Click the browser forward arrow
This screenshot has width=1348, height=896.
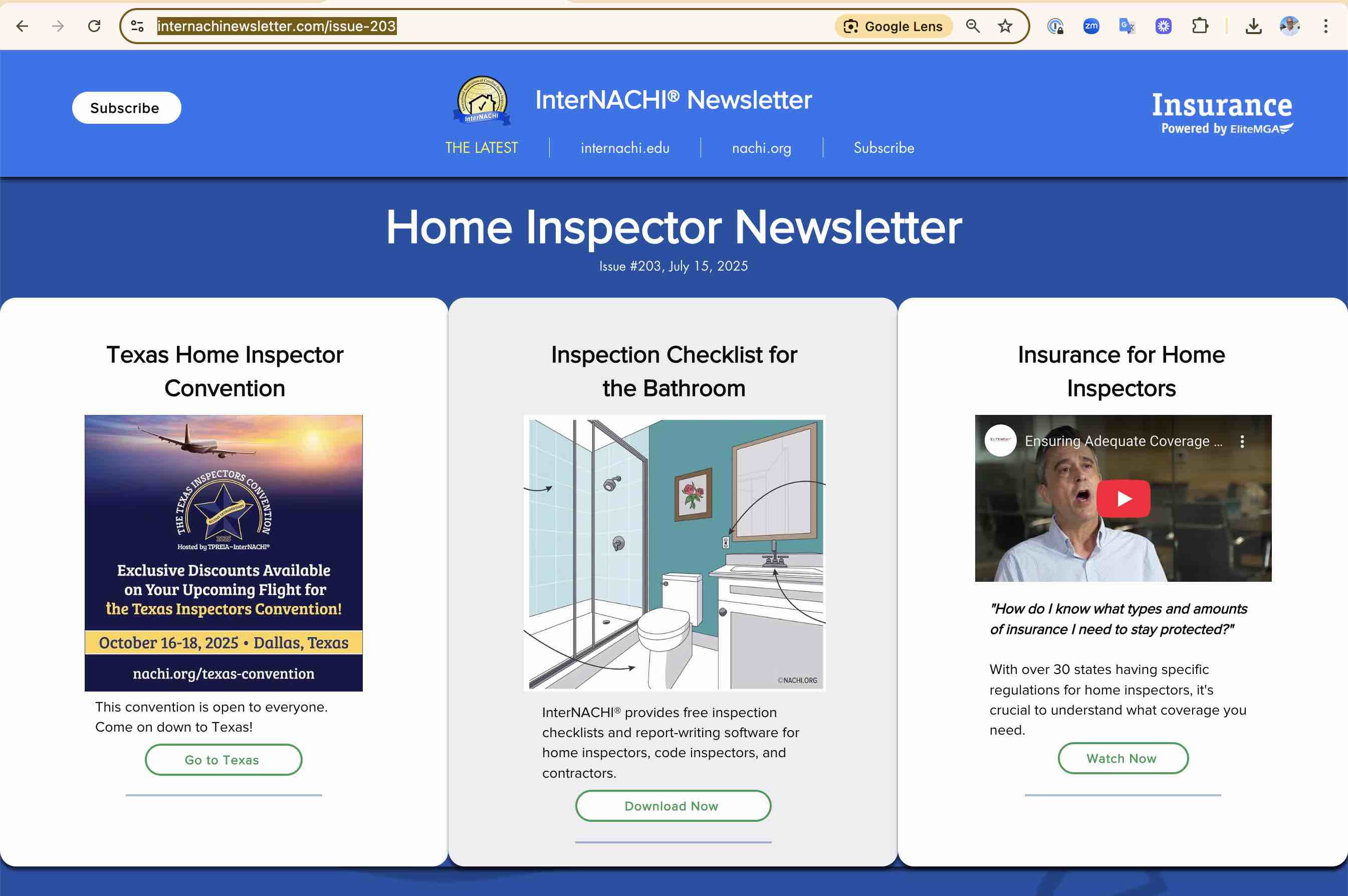tap(58, 26)
